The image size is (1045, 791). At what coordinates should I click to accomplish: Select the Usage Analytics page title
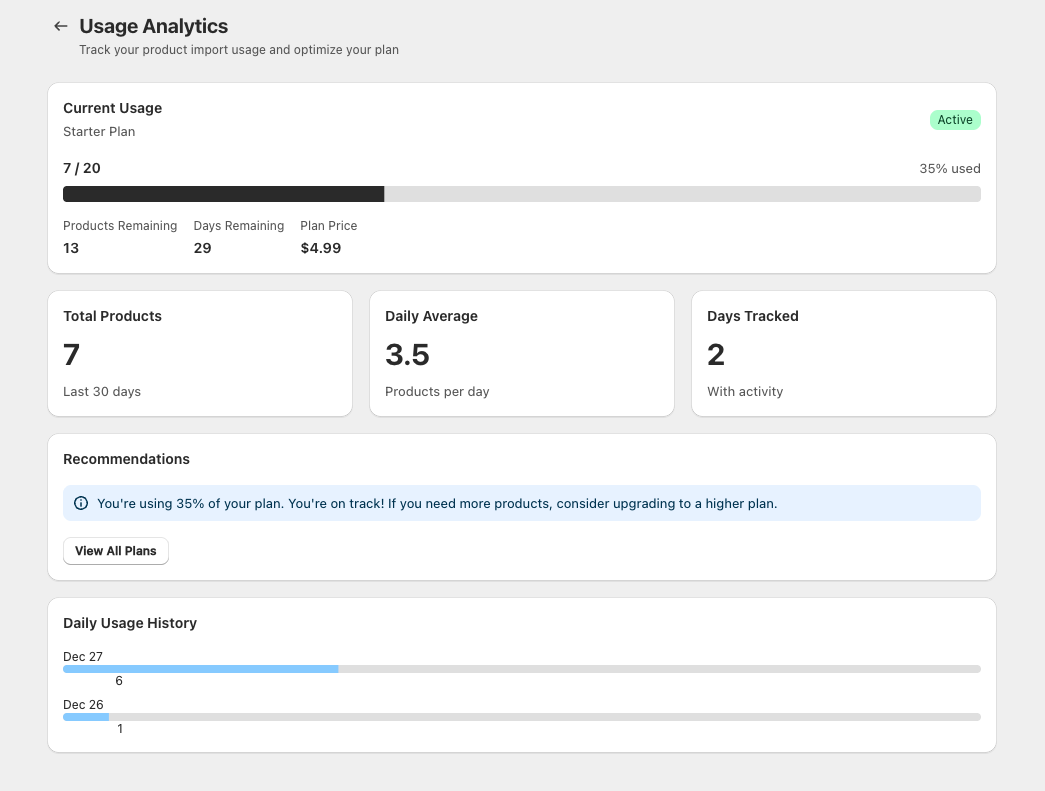(x=153, y=26)
